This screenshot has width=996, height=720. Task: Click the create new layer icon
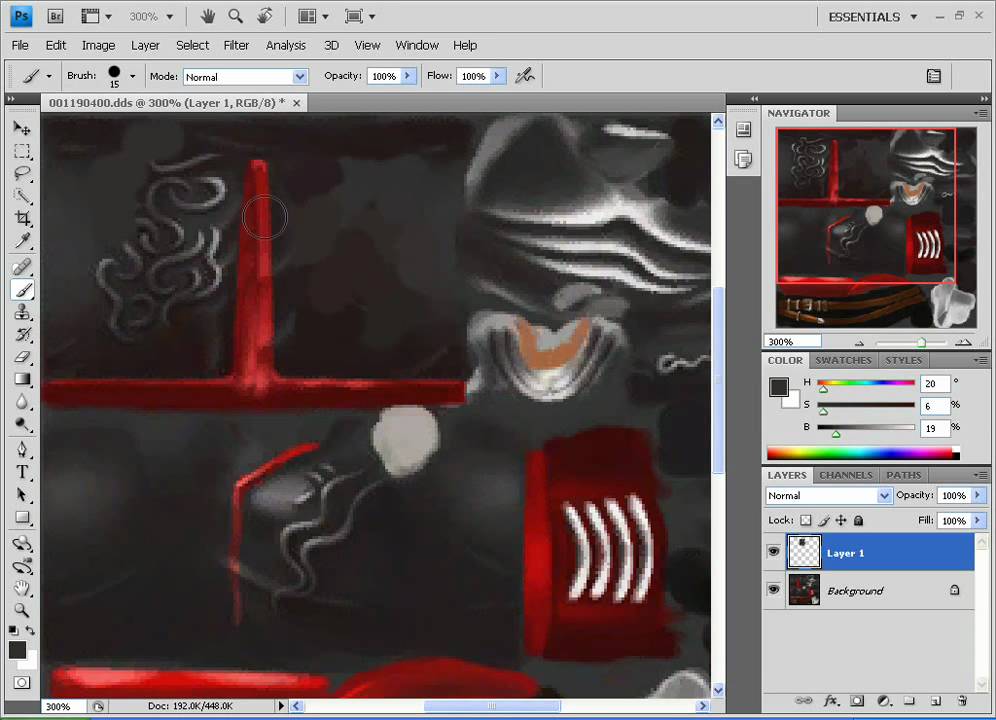pyautogui.click(x=935, y=701)
